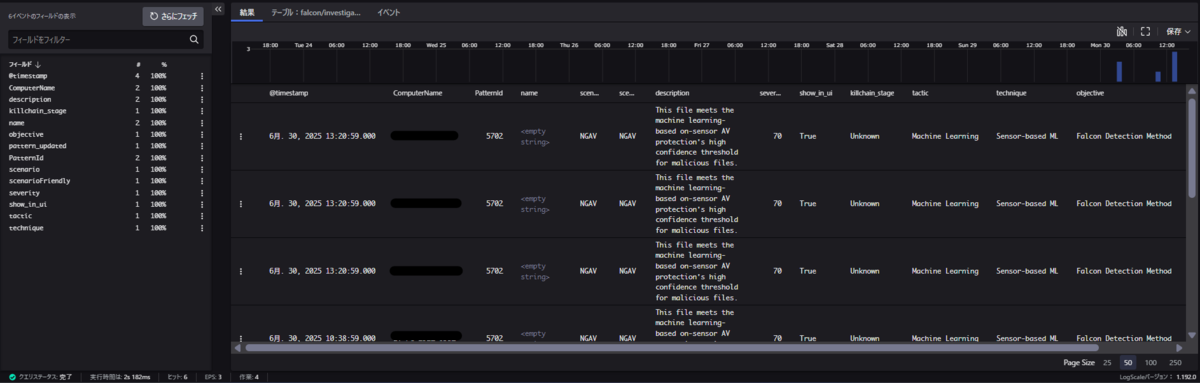Set page size to 100
The width and height of the screenshot is (1200, 383).
coord(1151,362)
